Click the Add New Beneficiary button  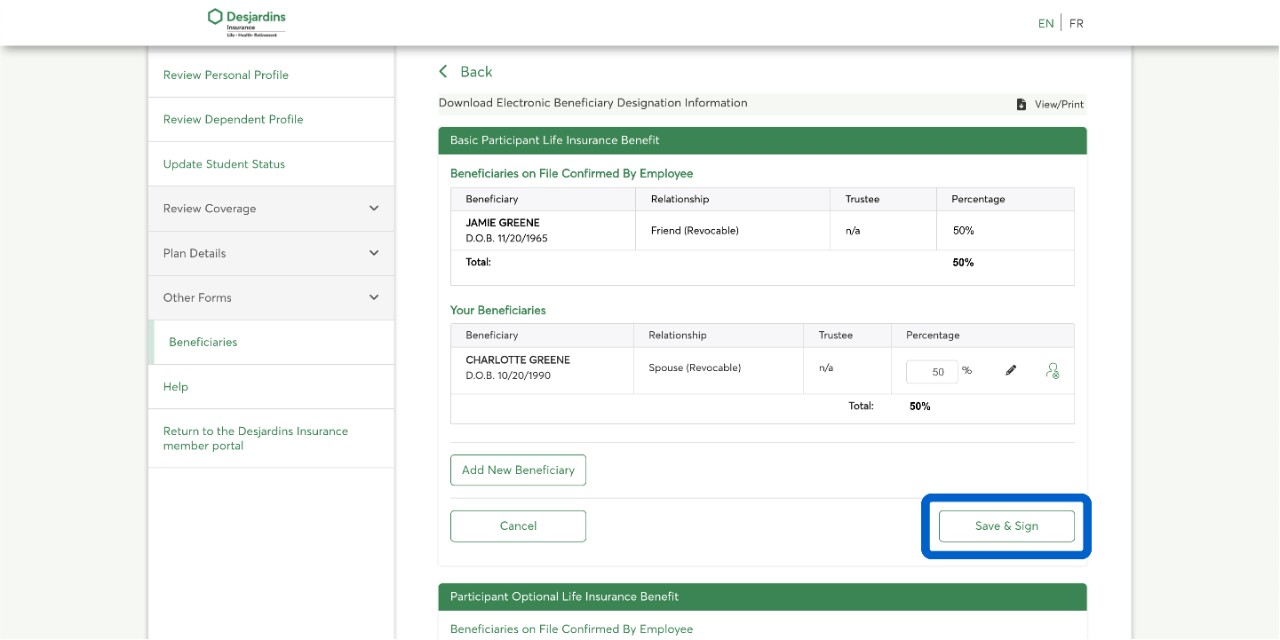(x=518, y=470)
